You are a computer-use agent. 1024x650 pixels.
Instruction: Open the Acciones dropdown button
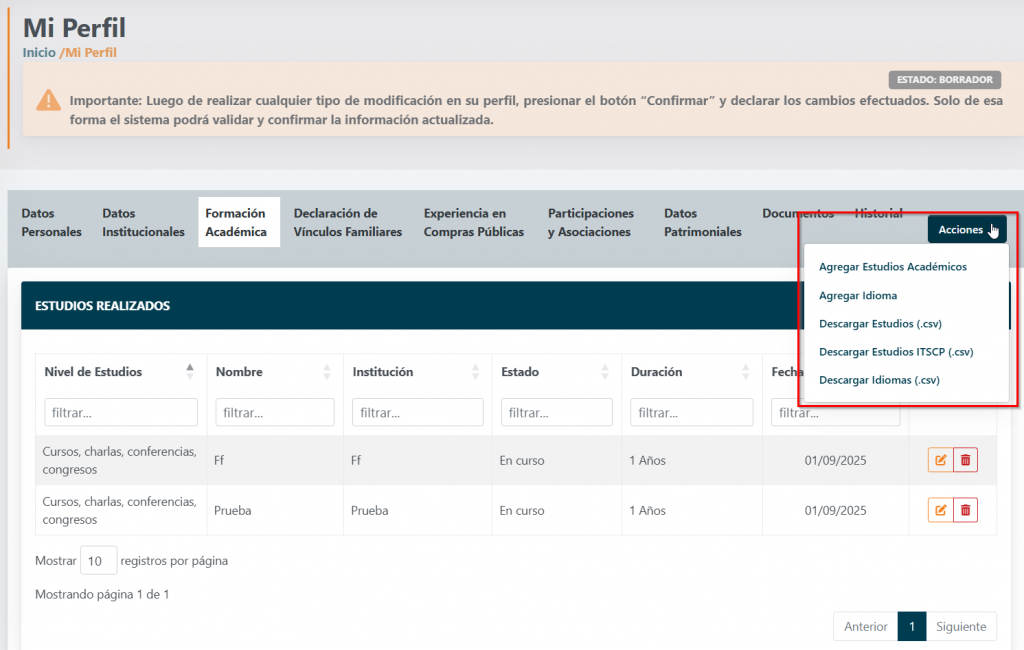(967, 229)
